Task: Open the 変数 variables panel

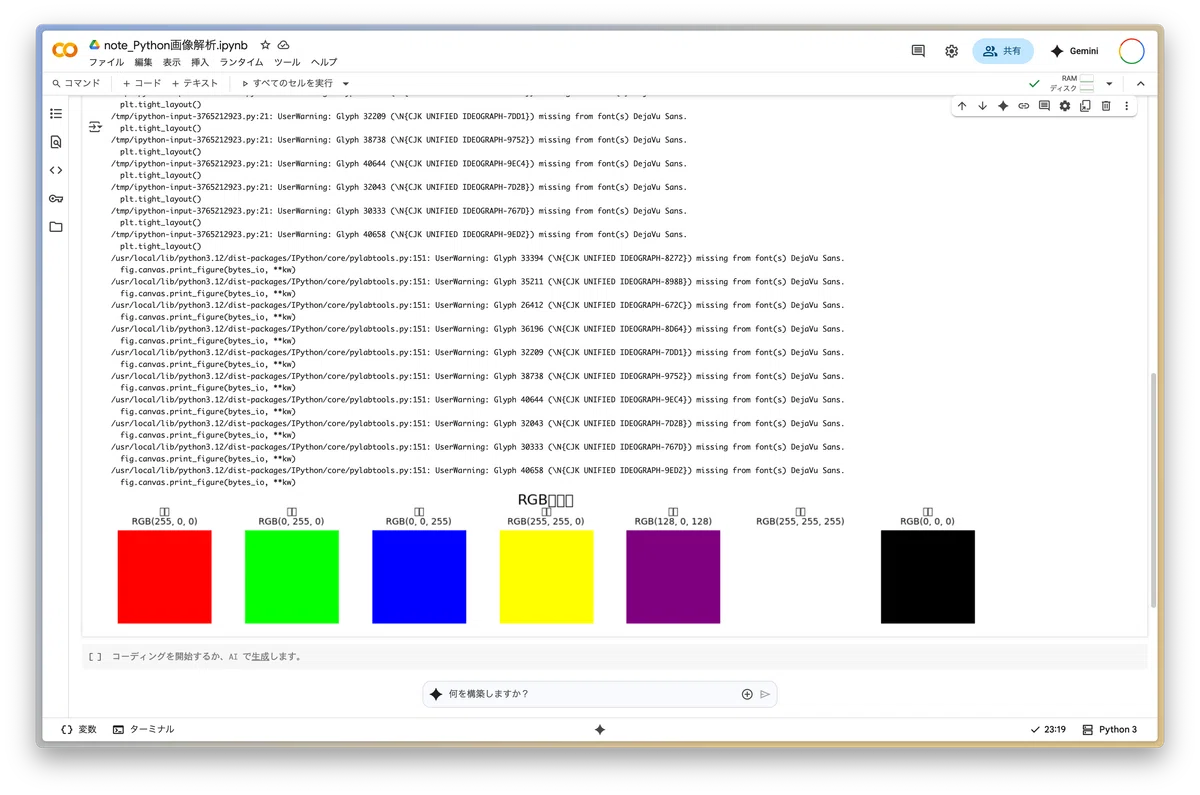Action: [79, 730]
